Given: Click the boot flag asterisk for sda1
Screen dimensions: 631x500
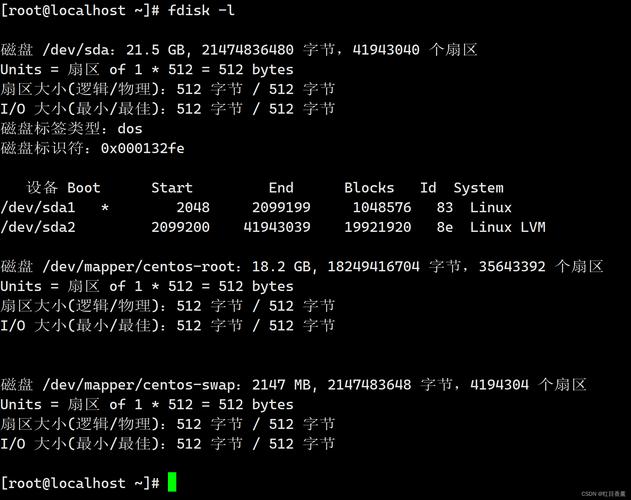Looking at the screenshot, I should [105, 207].
